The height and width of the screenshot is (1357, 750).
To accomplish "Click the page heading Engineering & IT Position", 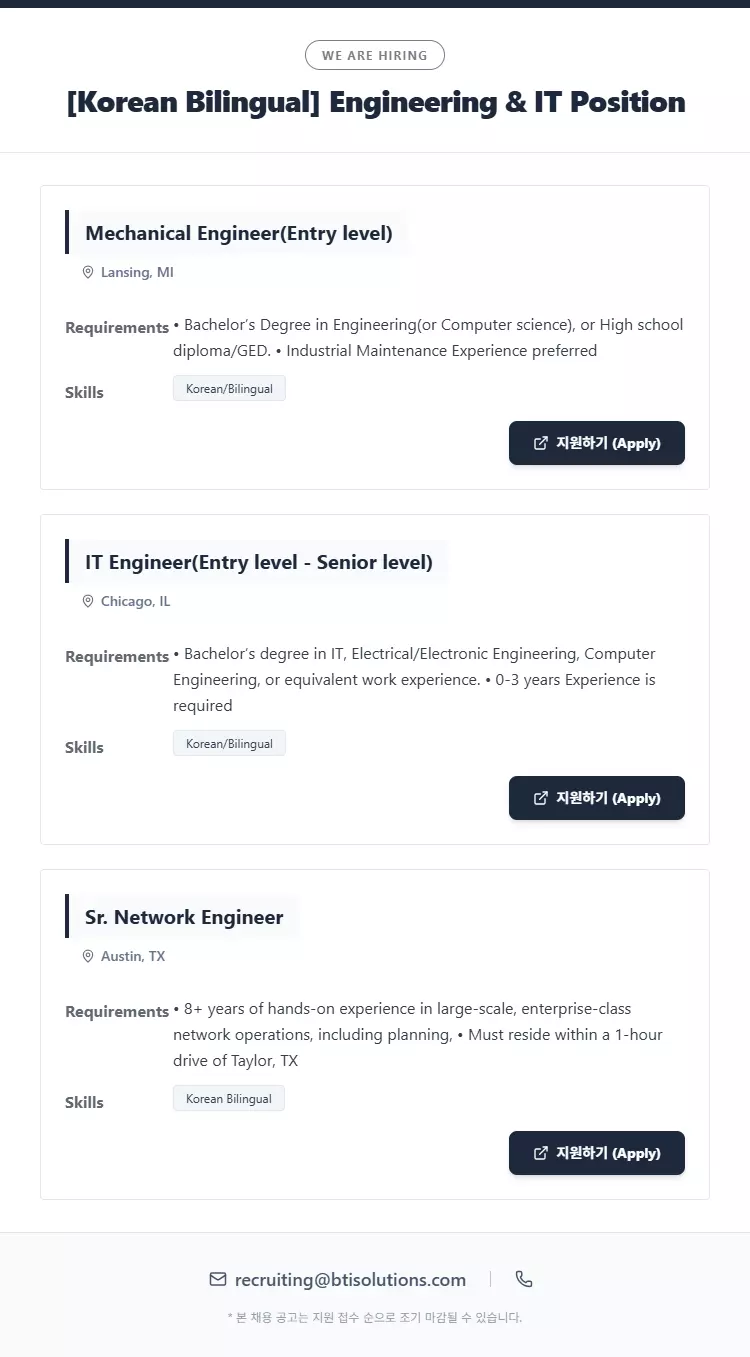I will click(375, 102).
